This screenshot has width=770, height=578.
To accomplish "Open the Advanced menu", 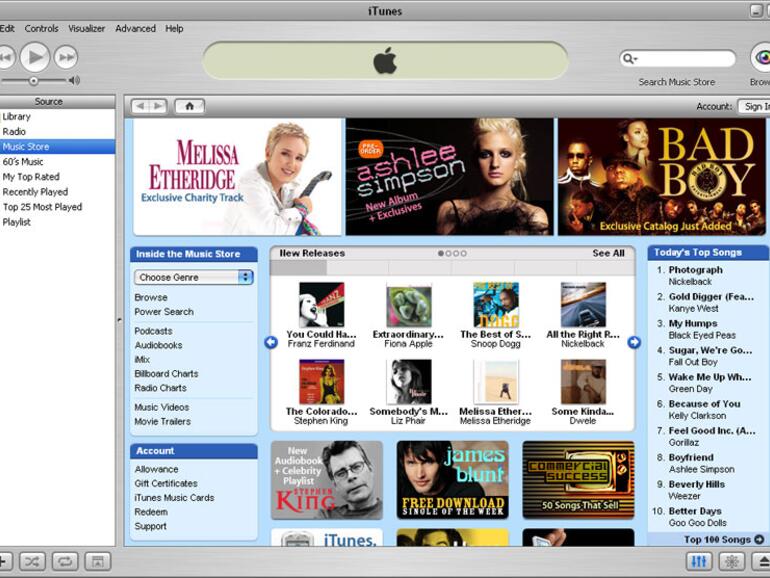I will (136, 28).
